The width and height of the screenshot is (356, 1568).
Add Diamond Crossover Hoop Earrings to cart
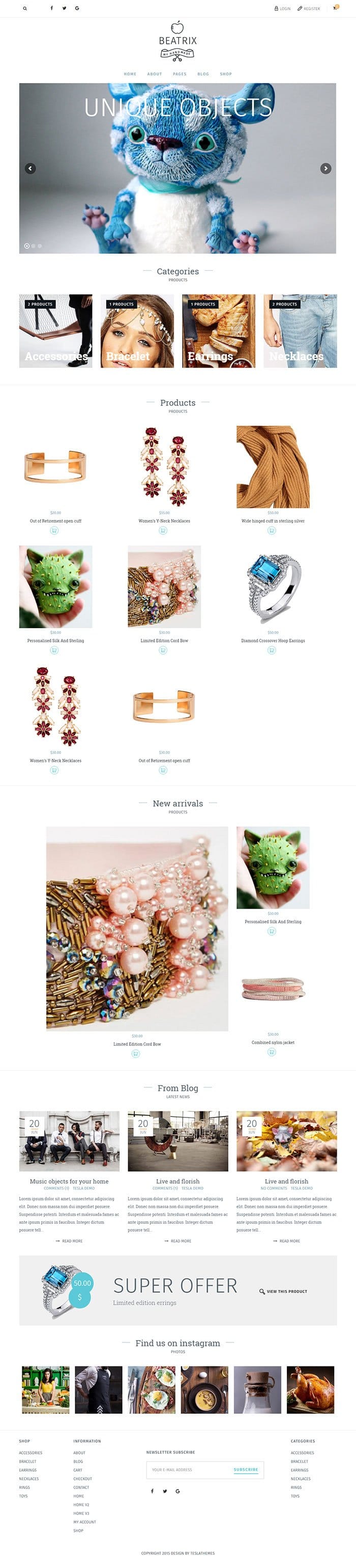point(272,651)
